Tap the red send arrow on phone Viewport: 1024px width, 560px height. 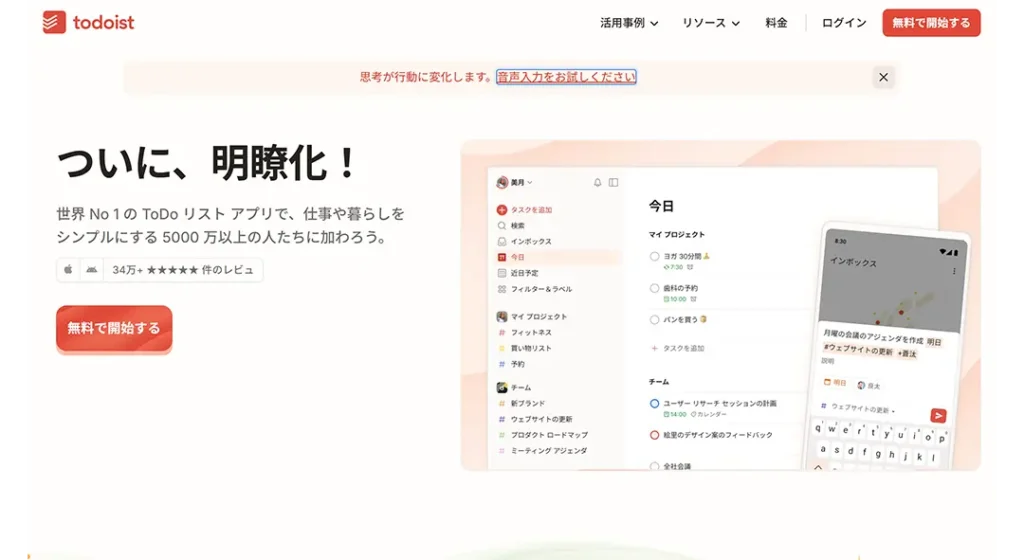pos(938,416)
